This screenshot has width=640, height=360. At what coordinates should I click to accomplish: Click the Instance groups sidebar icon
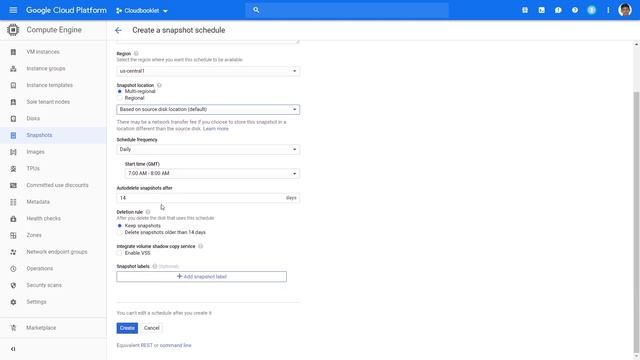coord(13,69)
